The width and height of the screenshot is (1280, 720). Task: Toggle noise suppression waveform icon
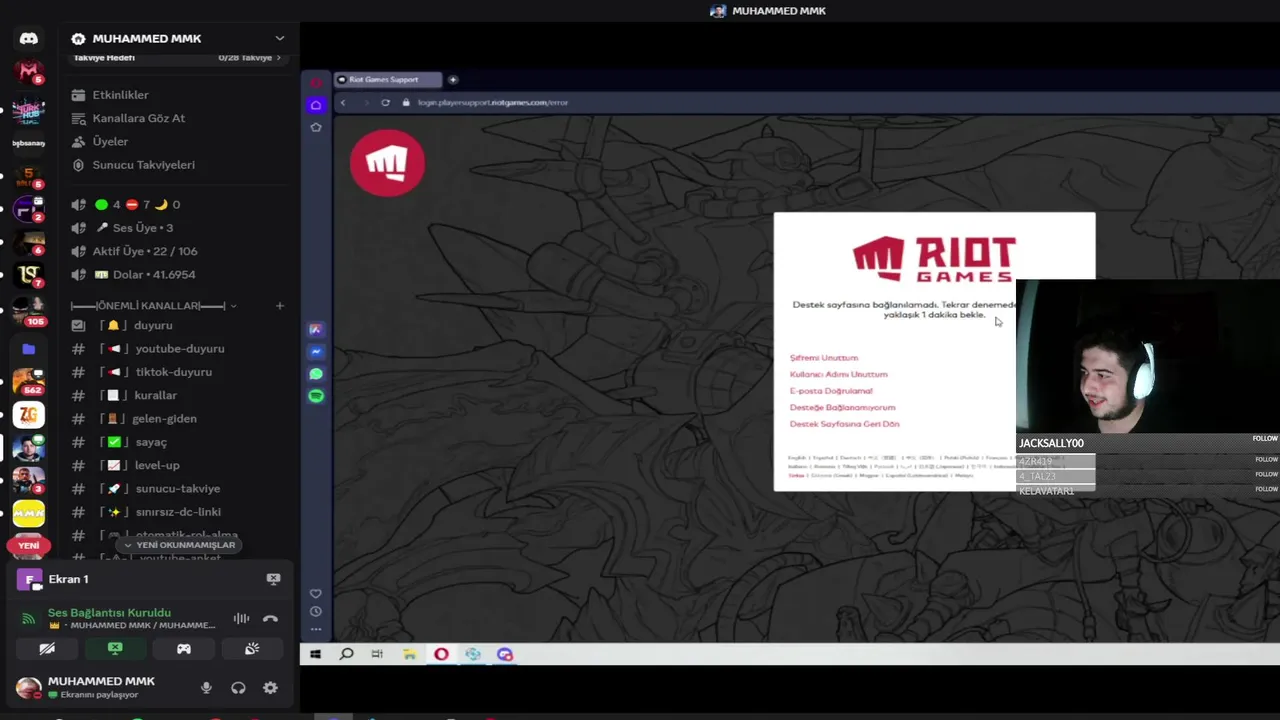pos(241,619)
